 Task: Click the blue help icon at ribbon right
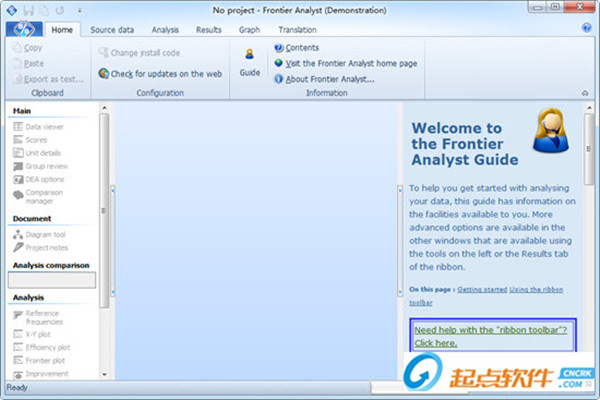click(586, 28)
